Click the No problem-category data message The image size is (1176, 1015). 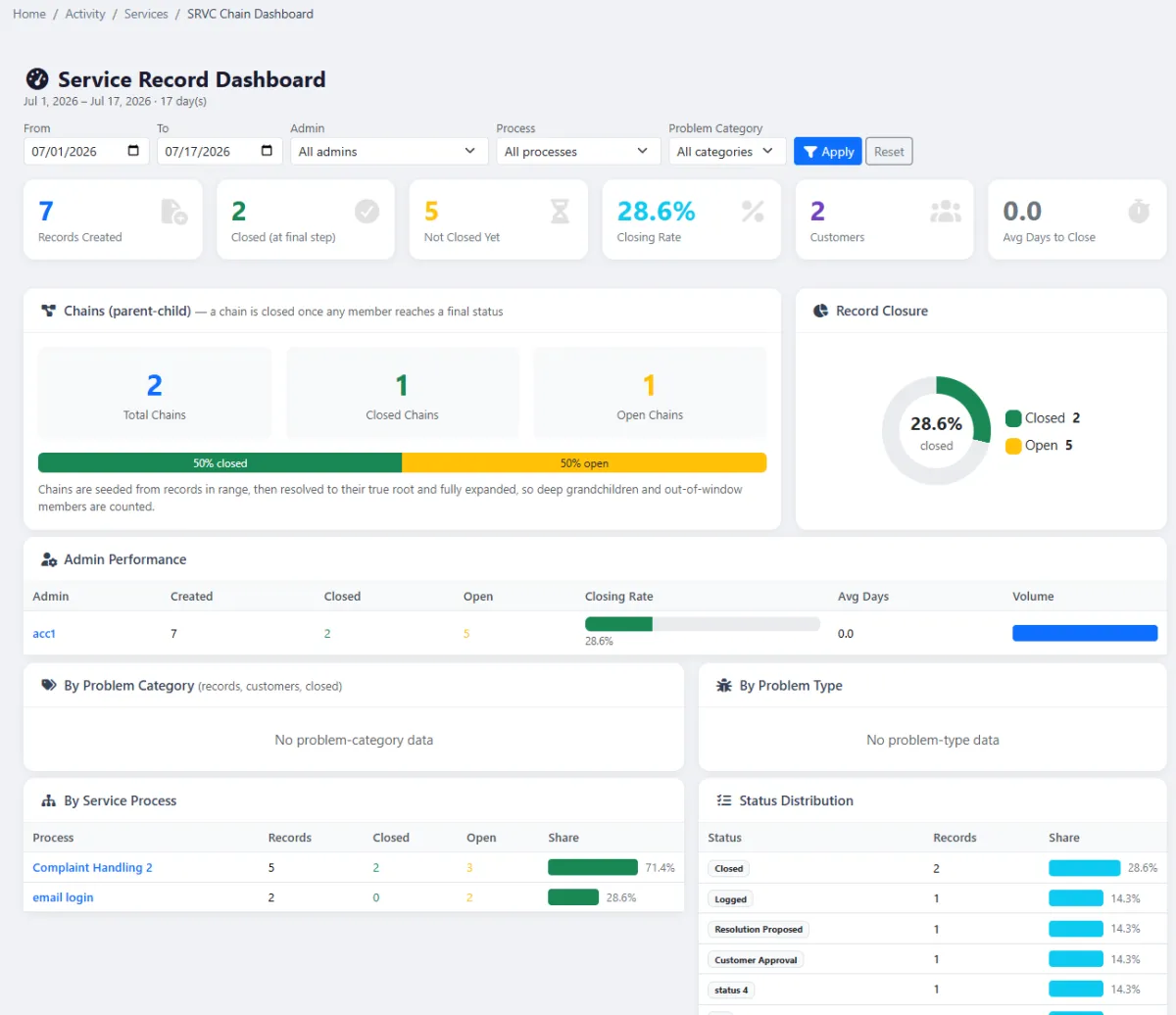coord(354,740)
